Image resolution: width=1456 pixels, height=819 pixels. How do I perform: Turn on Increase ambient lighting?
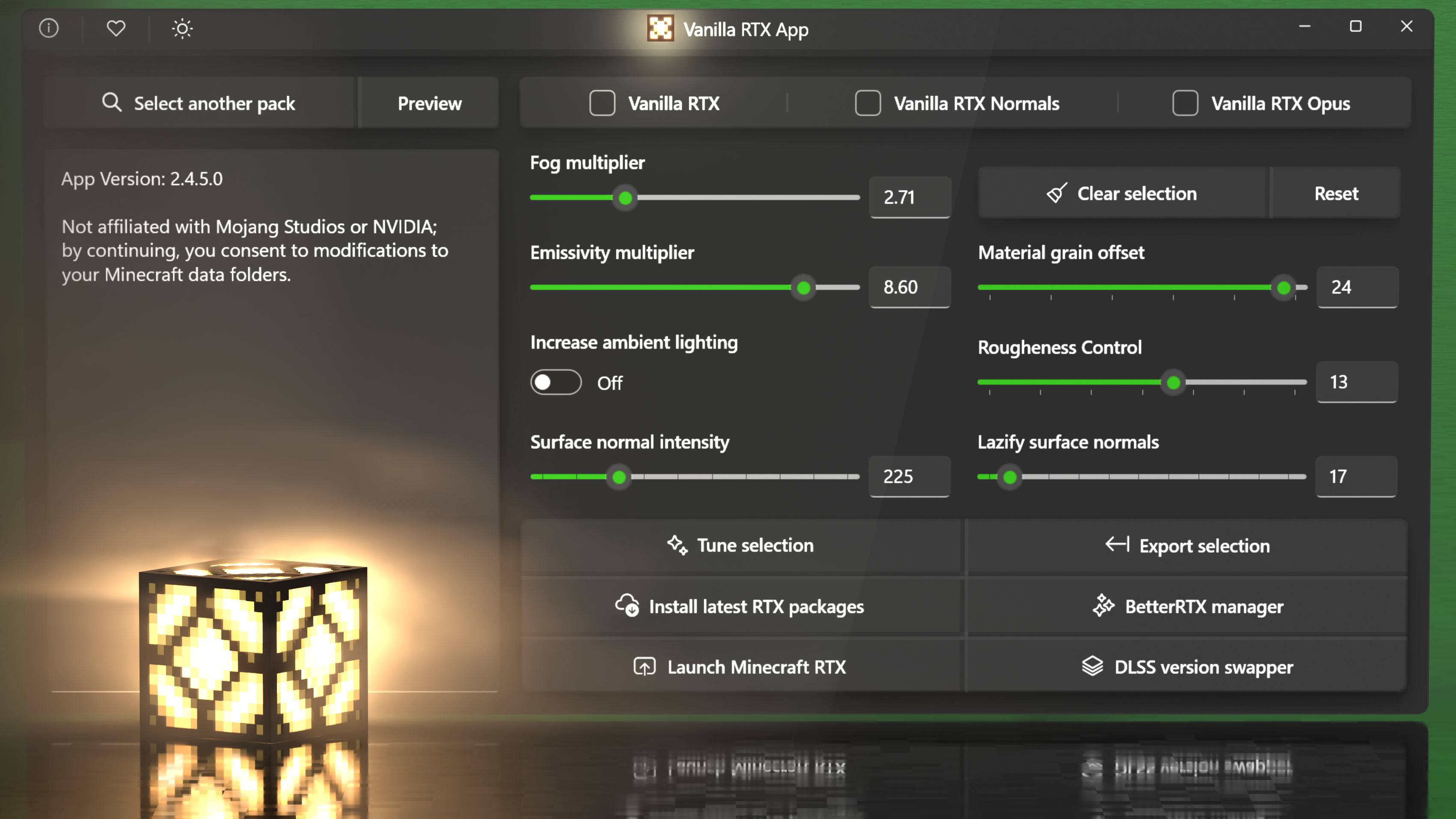(x=556, y=382)
